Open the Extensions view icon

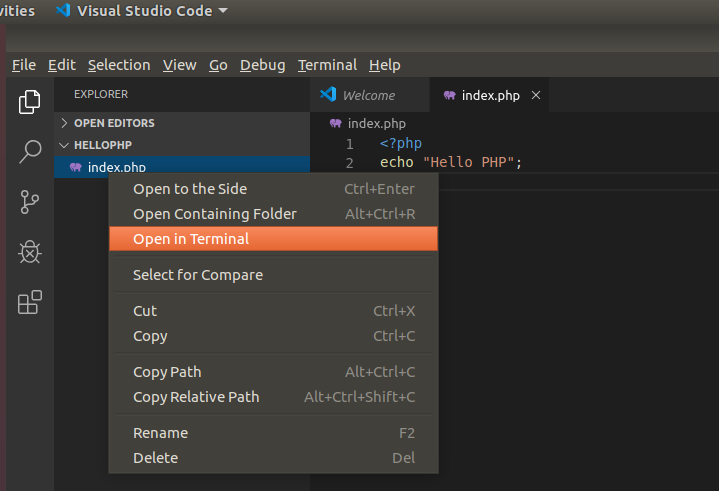[x=30, y=302]
